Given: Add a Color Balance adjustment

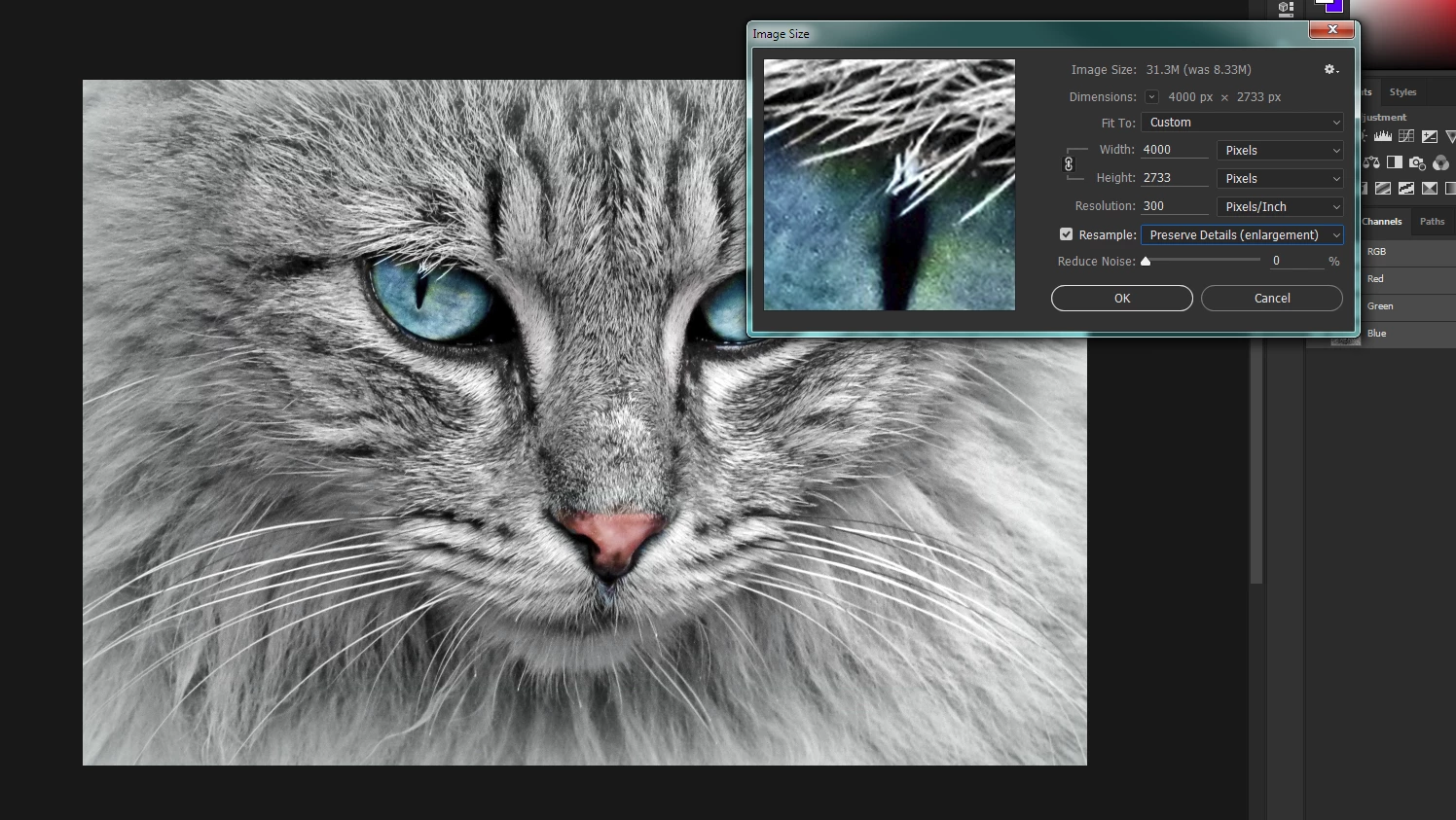Looking at the screenshot, I should coord(1371,162).
